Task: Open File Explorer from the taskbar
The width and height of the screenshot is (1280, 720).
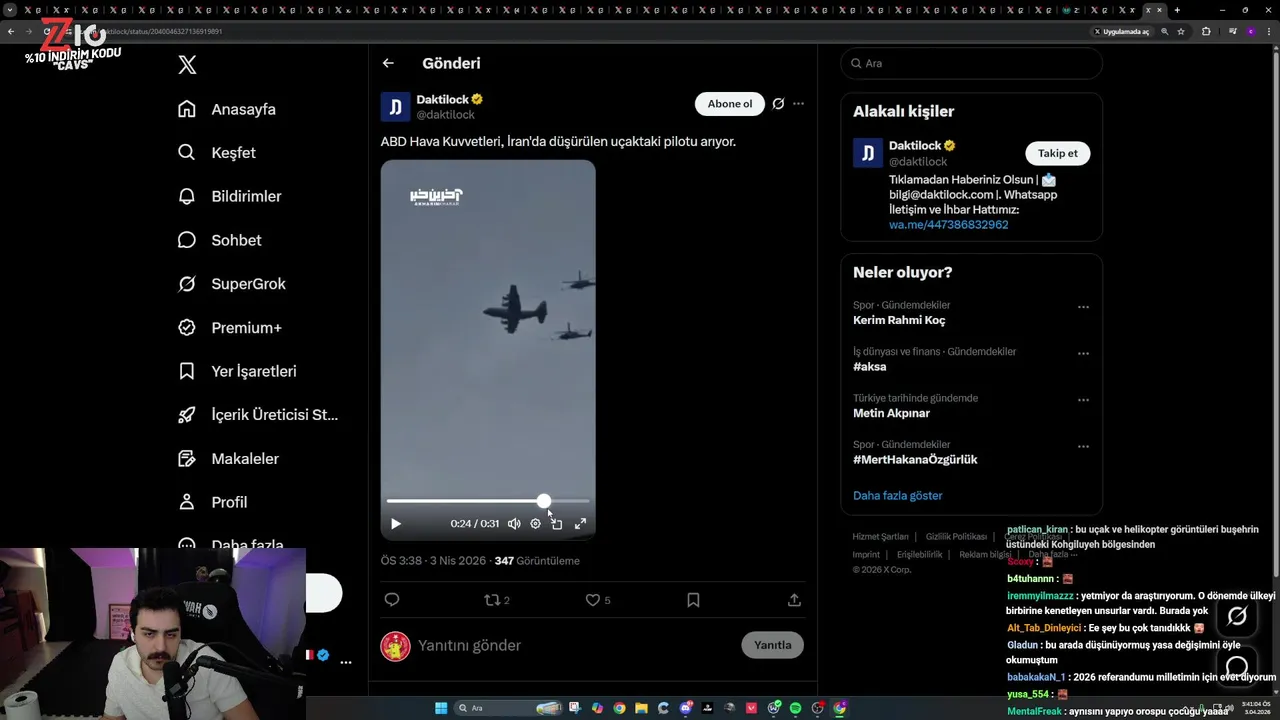Action: 641,708
